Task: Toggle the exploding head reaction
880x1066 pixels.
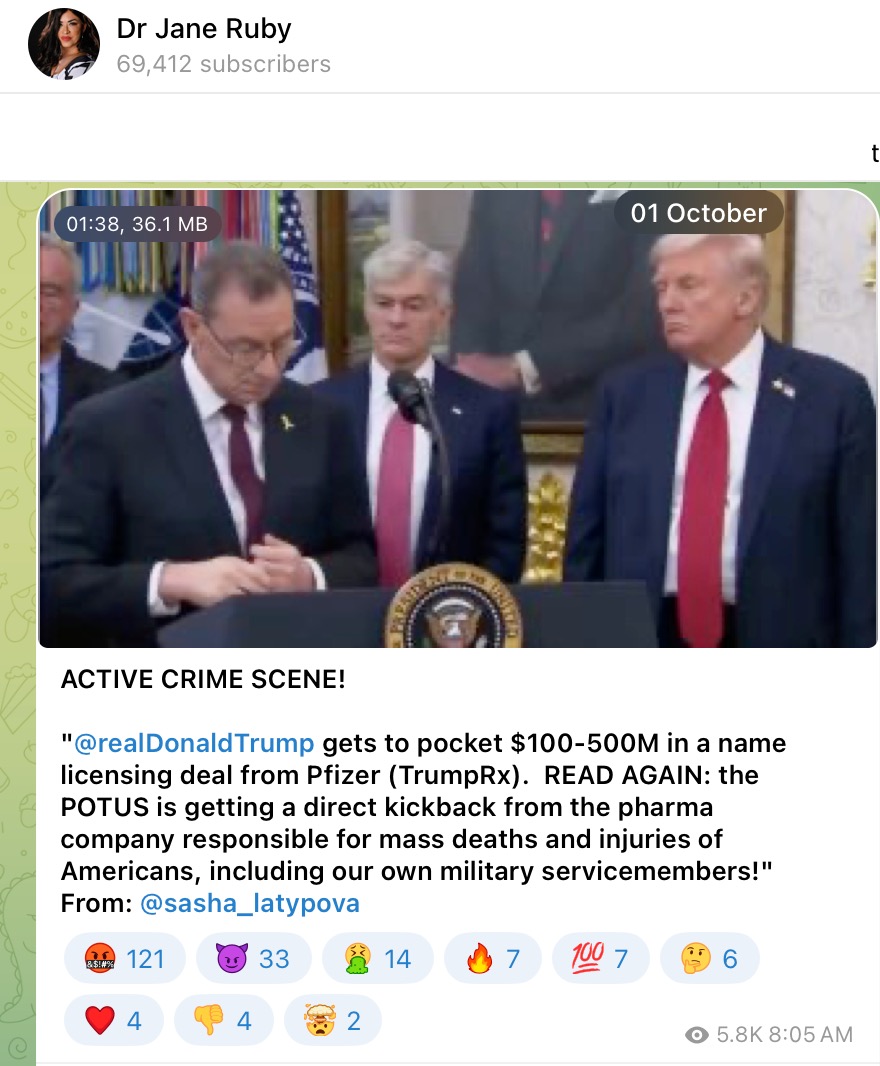Action: pos(333,1020)
